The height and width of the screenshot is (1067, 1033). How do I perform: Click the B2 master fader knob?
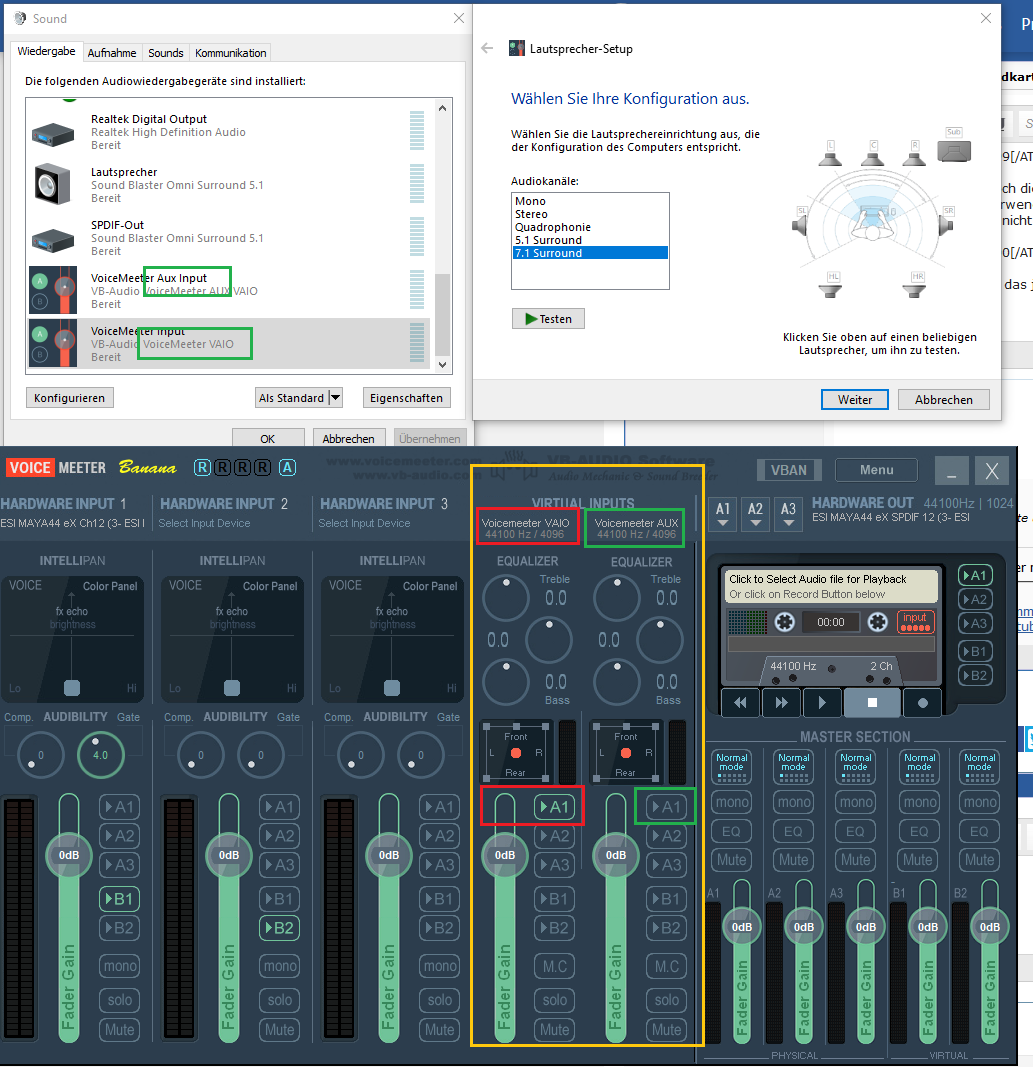pos(989,927)
